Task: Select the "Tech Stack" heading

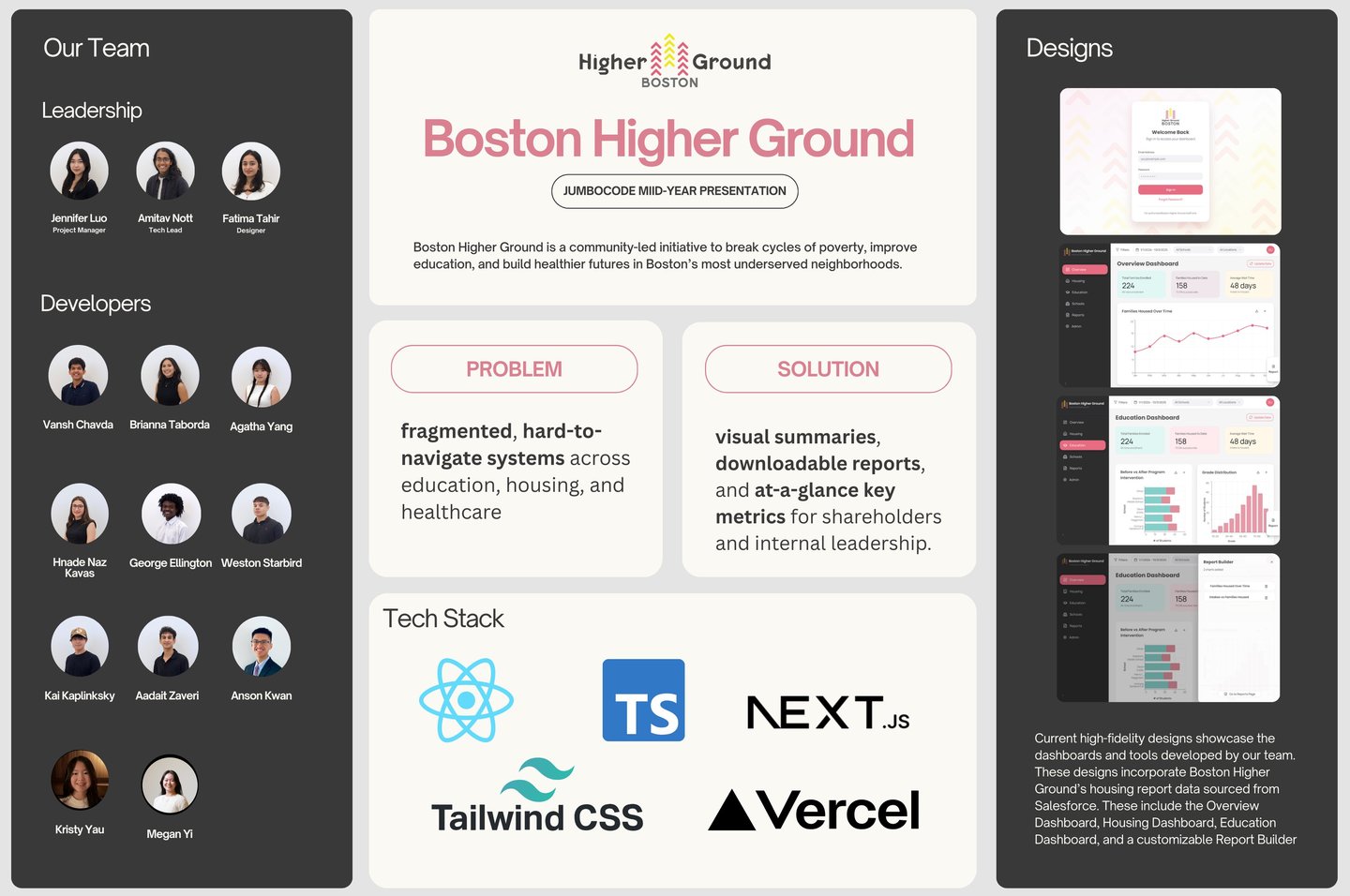Action: 443,619
